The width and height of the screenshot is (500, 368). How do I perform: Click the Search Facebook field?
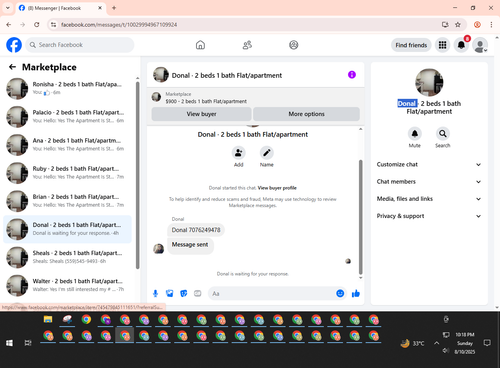tap(80, 45)
